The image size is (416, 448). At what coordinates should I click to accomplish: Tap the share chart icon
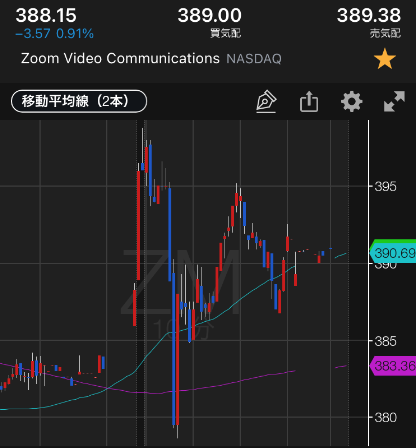309,101
